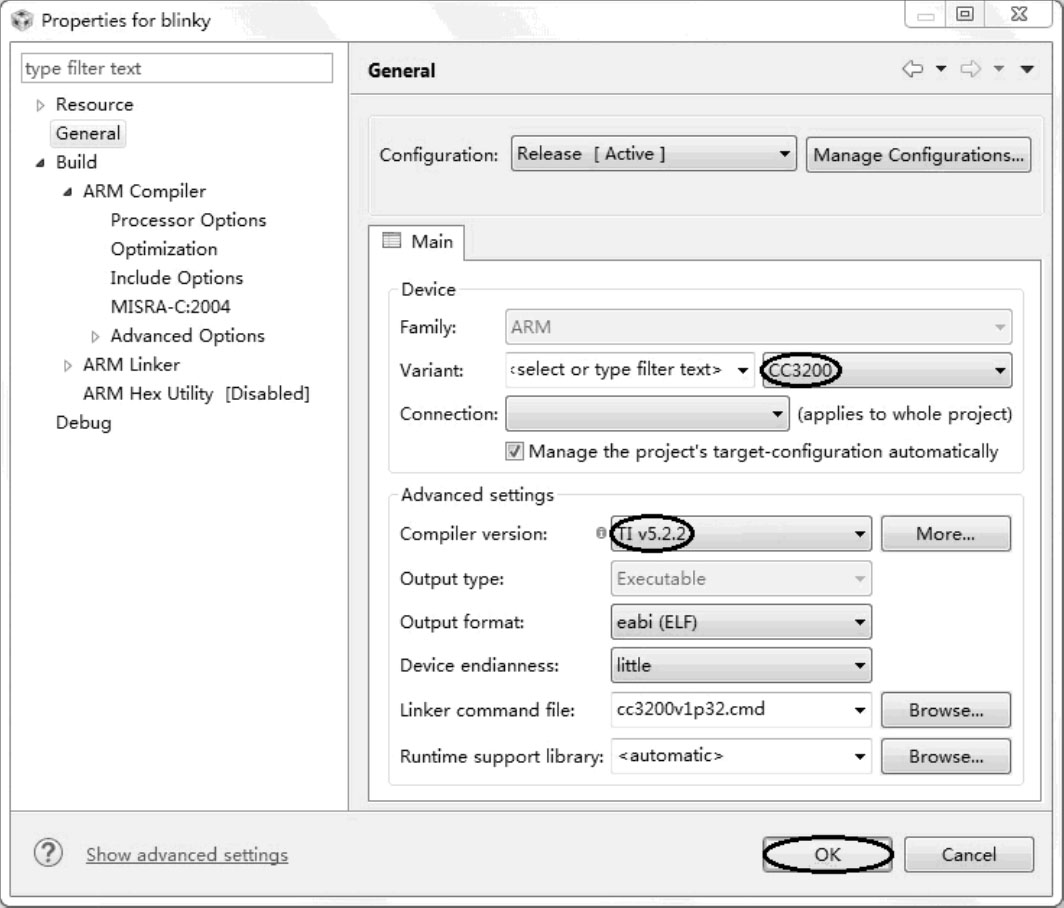Click the type filter text field
1064x908 pixels.
[176, 69]
